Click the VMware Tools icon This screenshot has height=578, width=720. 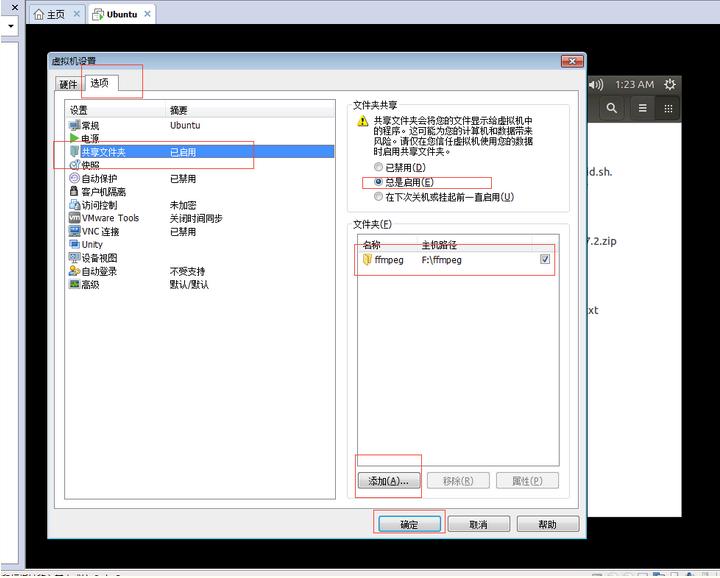point(74,218)
